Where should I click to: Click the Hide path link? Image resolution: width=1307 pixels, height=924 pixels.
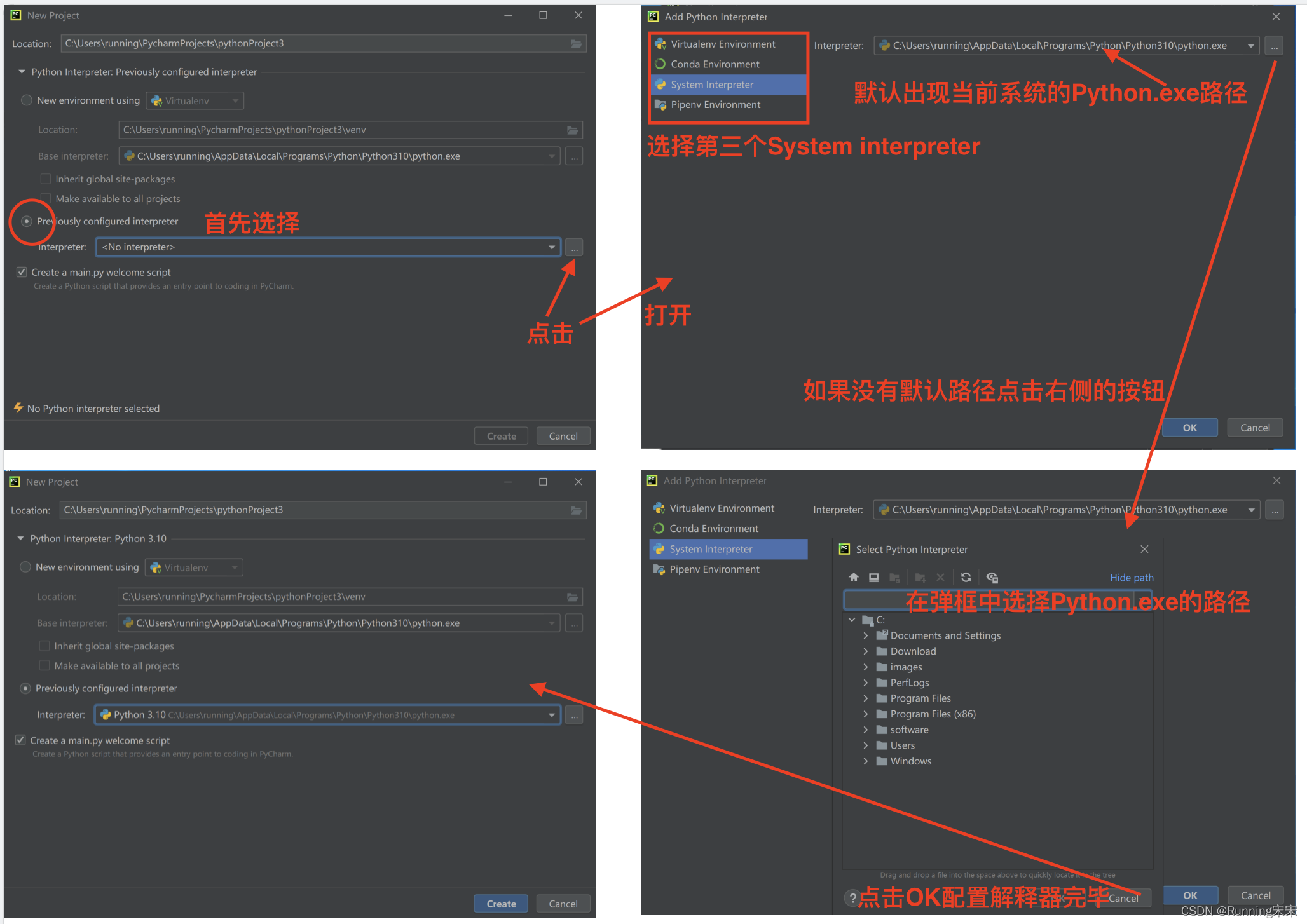(x=1131, y=578)
